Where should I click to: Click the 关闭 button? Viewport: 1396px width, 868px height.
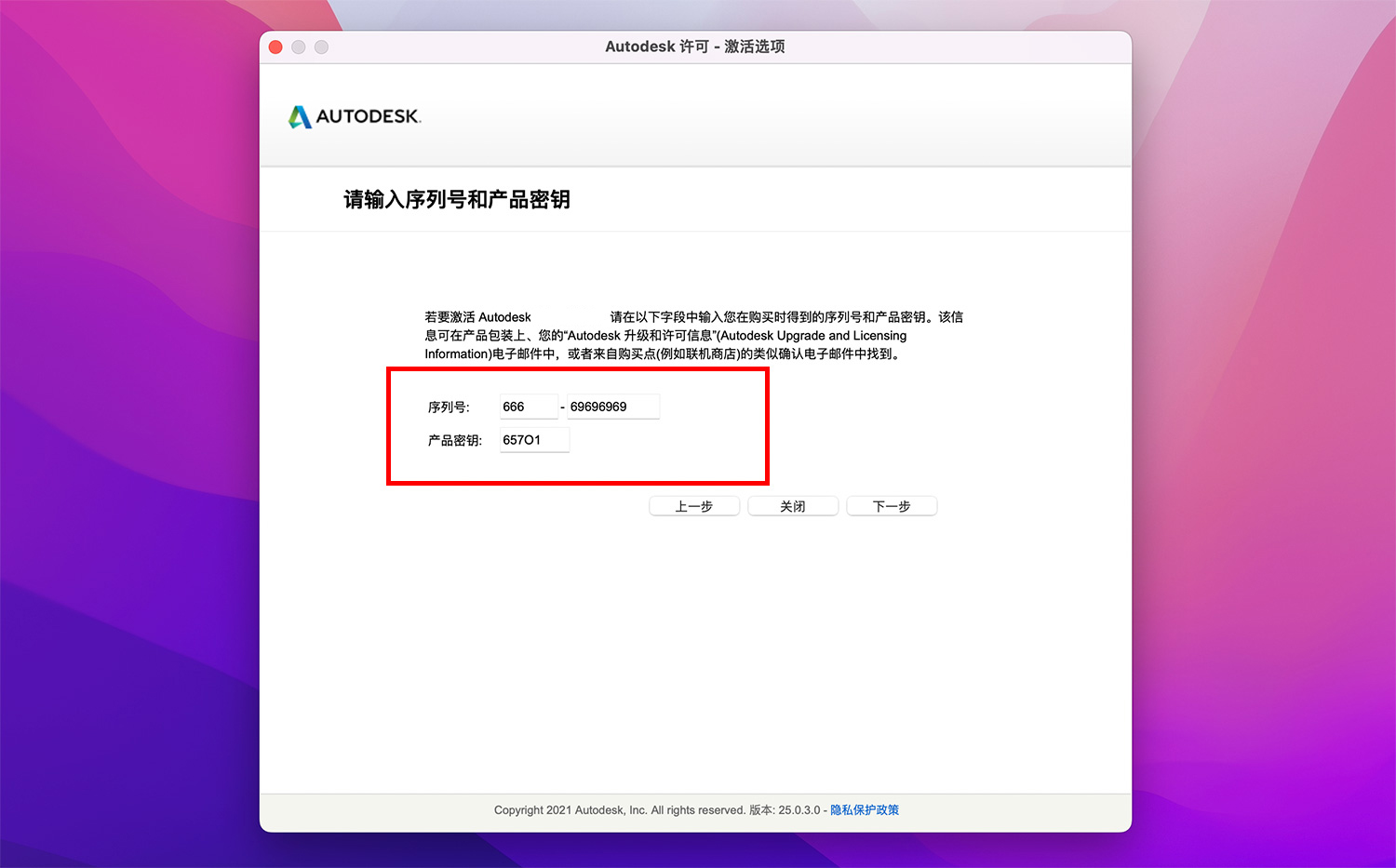click(x=793, y=506)
